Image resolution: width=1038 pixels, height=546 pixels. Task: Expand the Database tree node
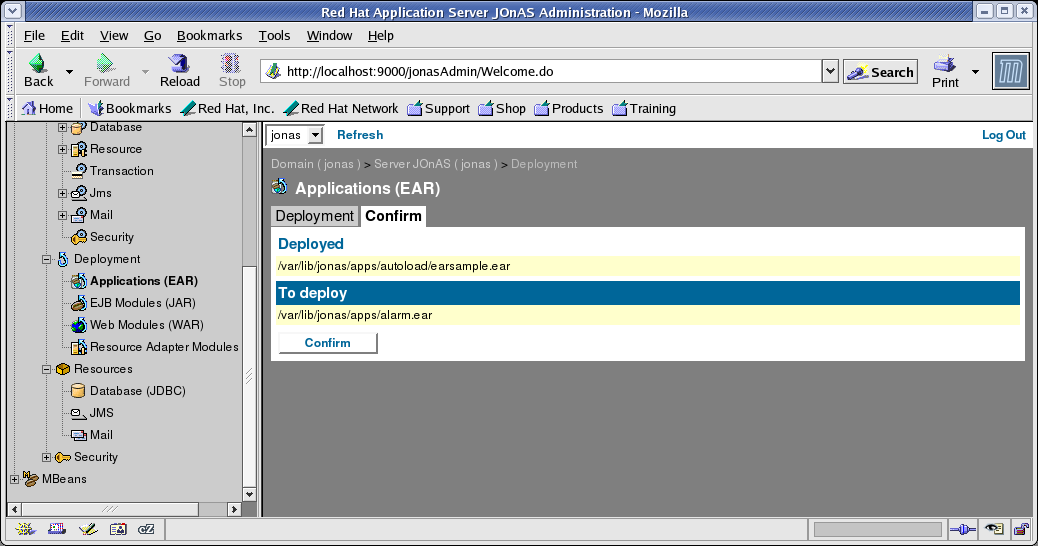(x=62, y=127)
